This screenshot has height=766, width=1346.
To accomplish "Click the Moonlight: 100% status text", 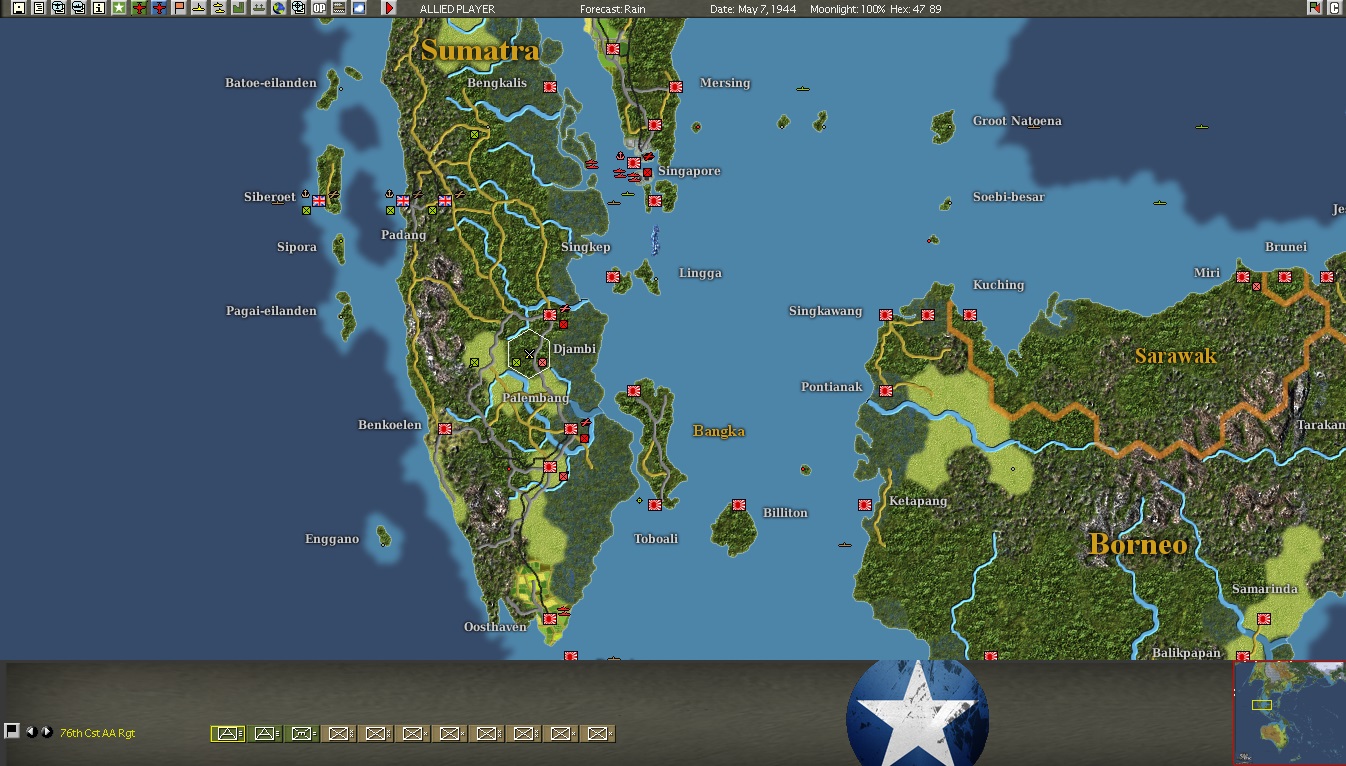I will pyautogui.click(x=847, y=9).
